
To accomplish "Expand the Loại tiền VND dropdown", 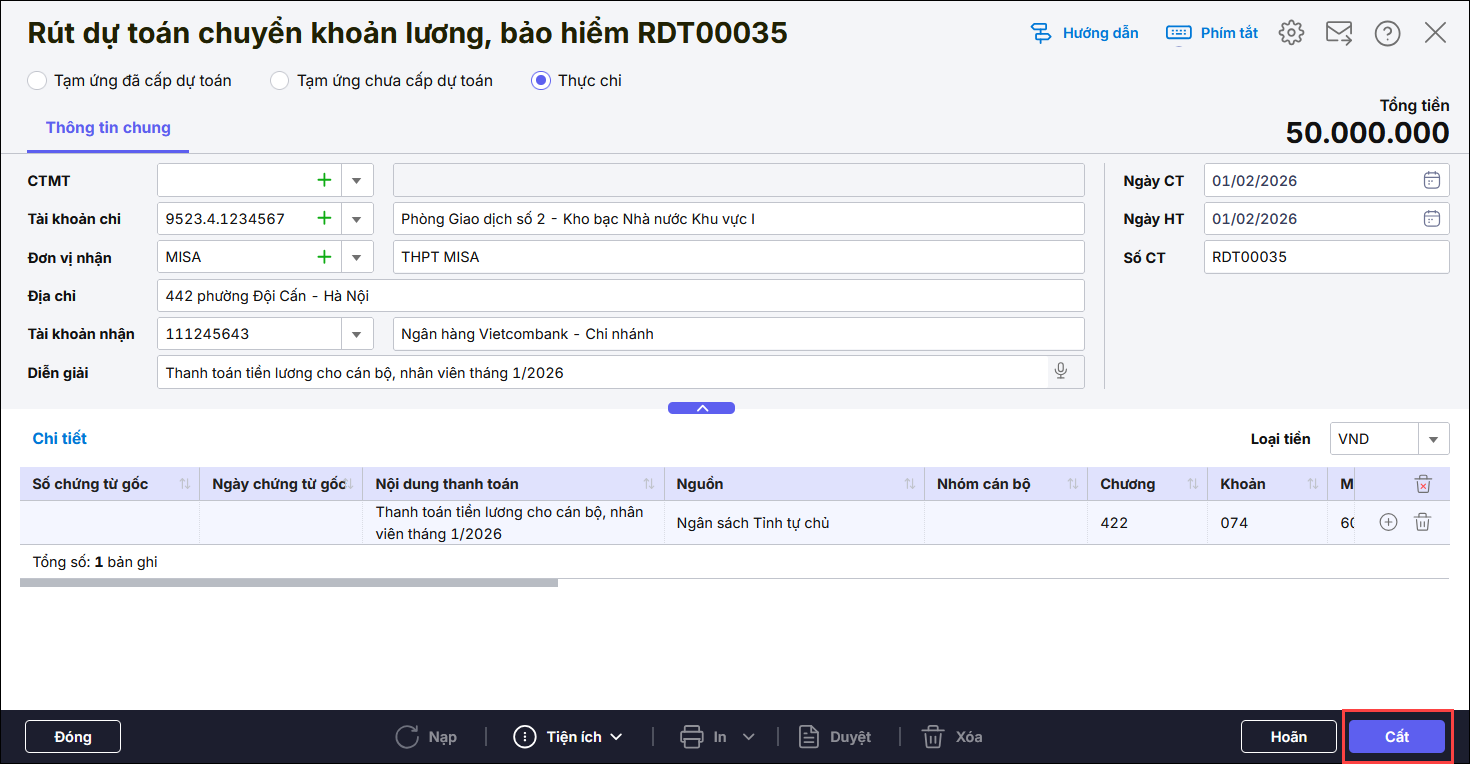I will point(1433,439).
